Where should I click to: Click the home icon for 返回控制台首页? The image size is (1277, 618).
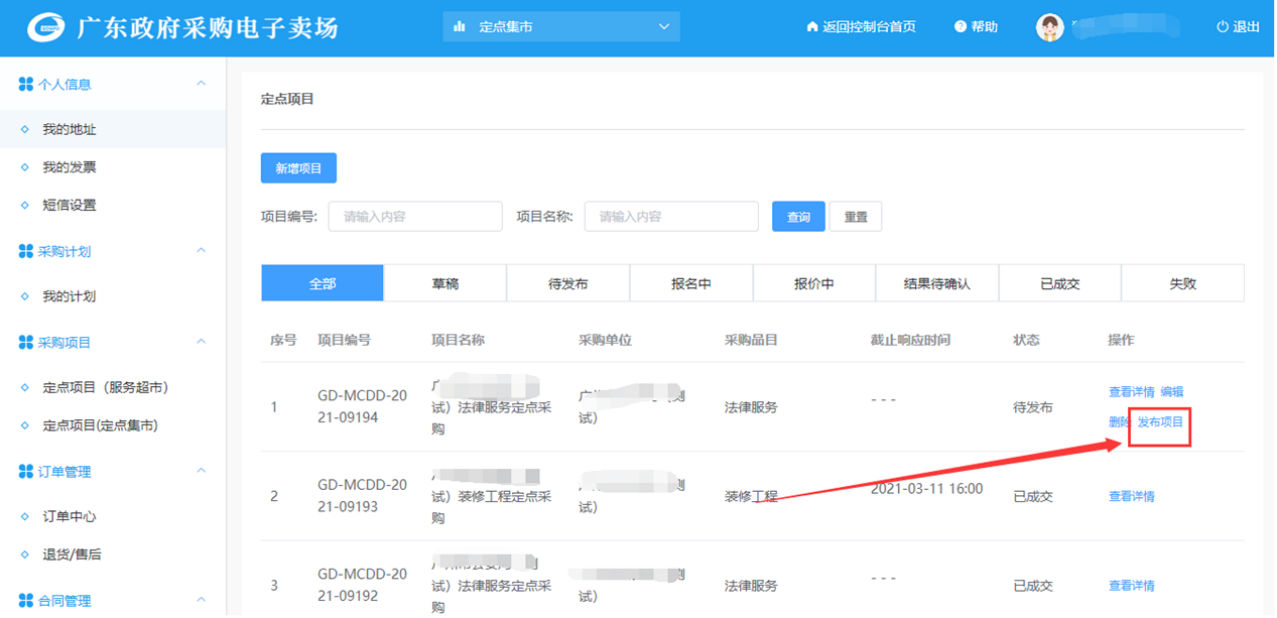812,27
